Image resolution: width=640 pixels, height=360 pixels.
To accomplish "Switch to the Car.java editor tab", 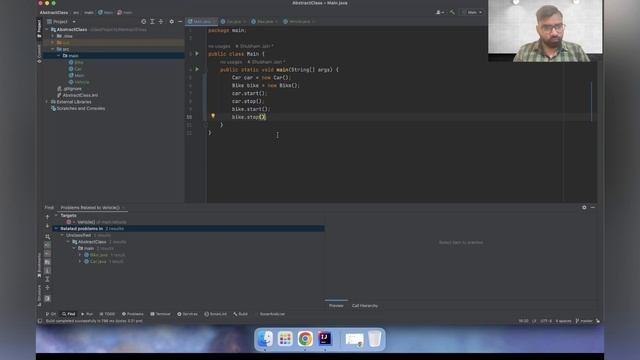I will click(x=233, y=21).
